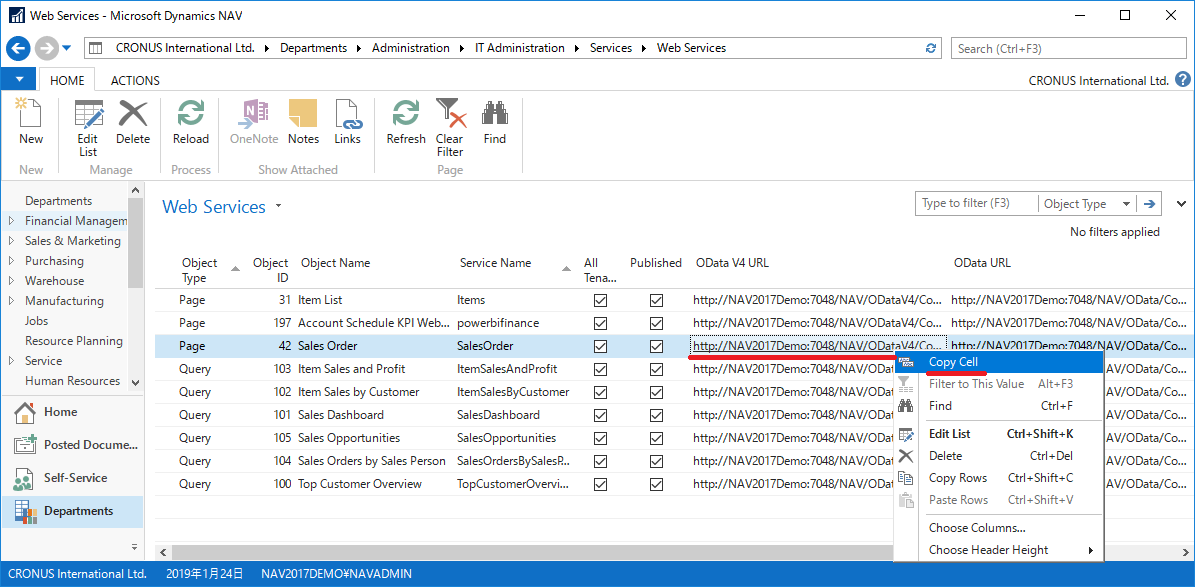Go back with the blue back arrow
This screenshot has width=1195, height=587.
pos(18,48)
